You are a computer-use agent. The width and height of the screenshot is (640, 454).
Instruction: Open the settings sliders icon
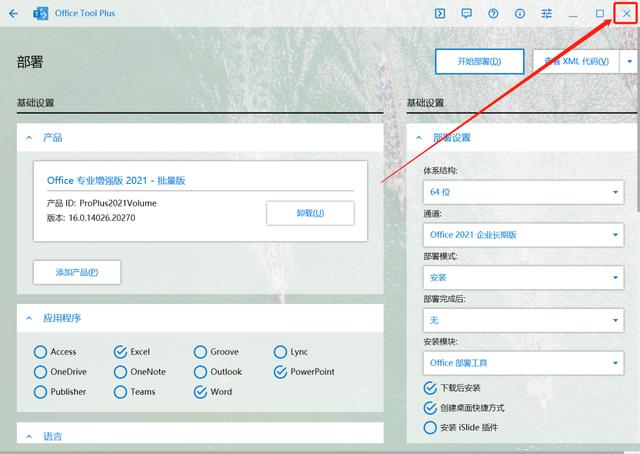point(547,13)
